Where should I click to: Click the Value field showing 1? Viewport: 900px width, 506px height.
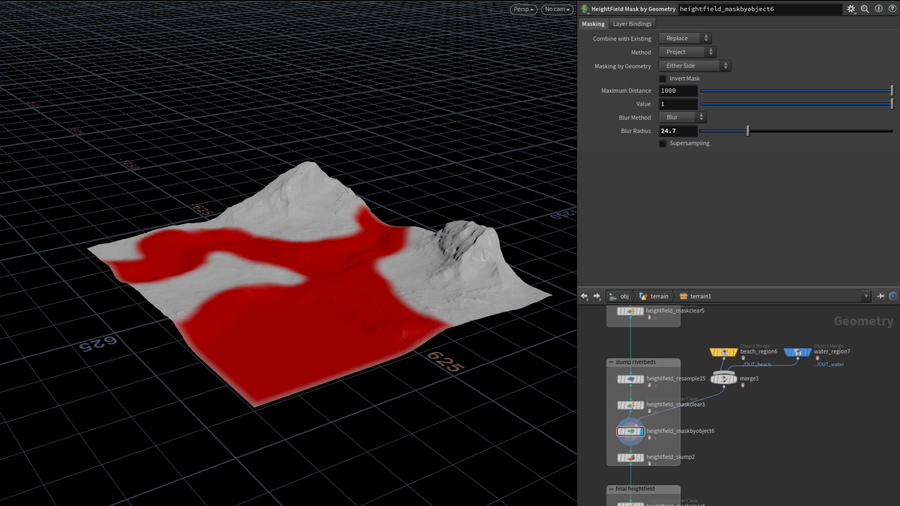point(678,104)
